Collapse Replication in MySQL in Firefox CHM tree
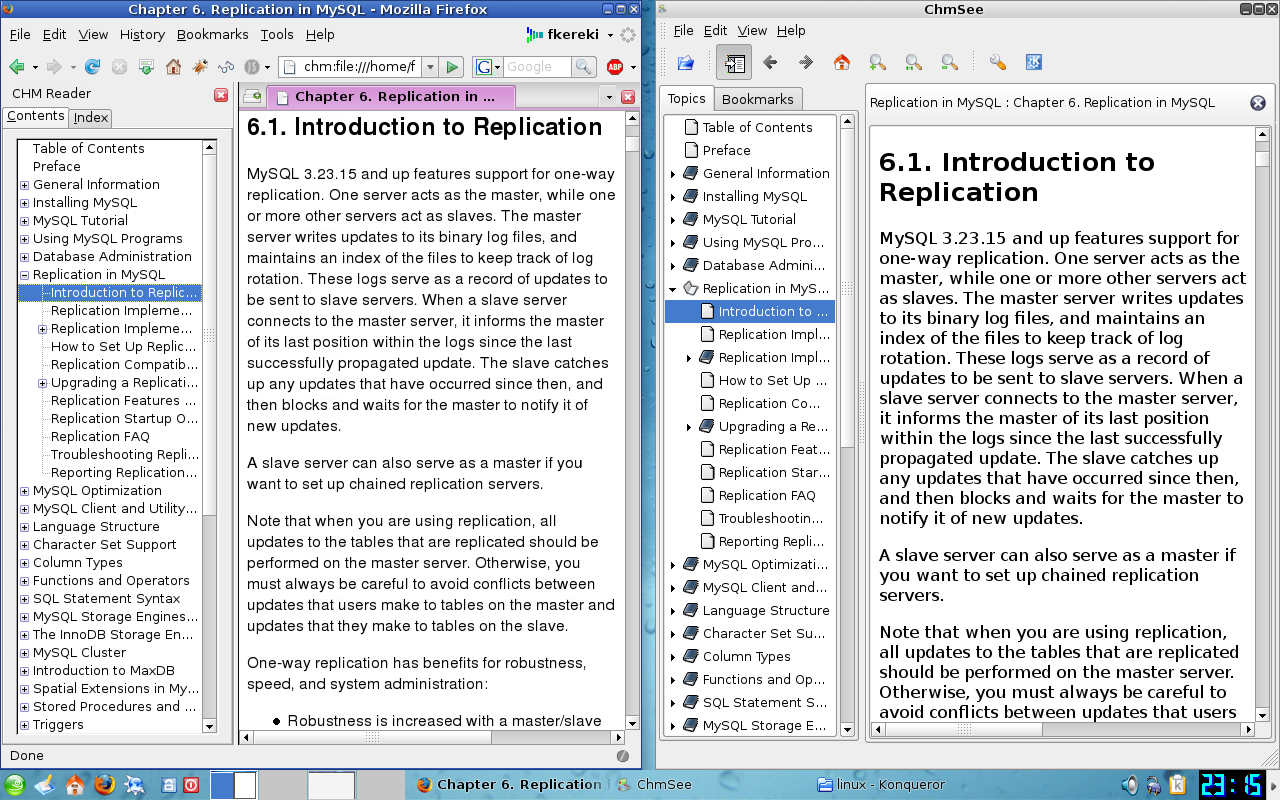This screenshot has width=1280, height=800. (x=25, y=275)
